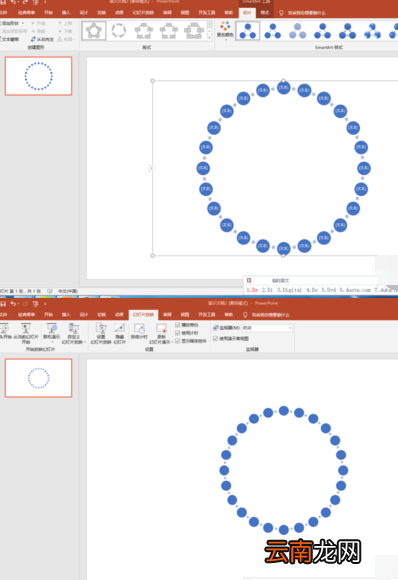Open 动画 tab in upper window
Viewport: 398px width, 580px height.
tap(119, 13)
